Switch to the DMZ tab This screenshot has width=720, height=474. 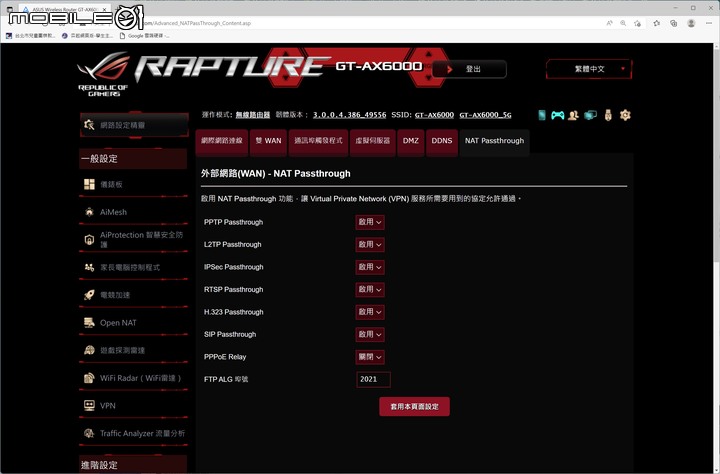point(411,141)
